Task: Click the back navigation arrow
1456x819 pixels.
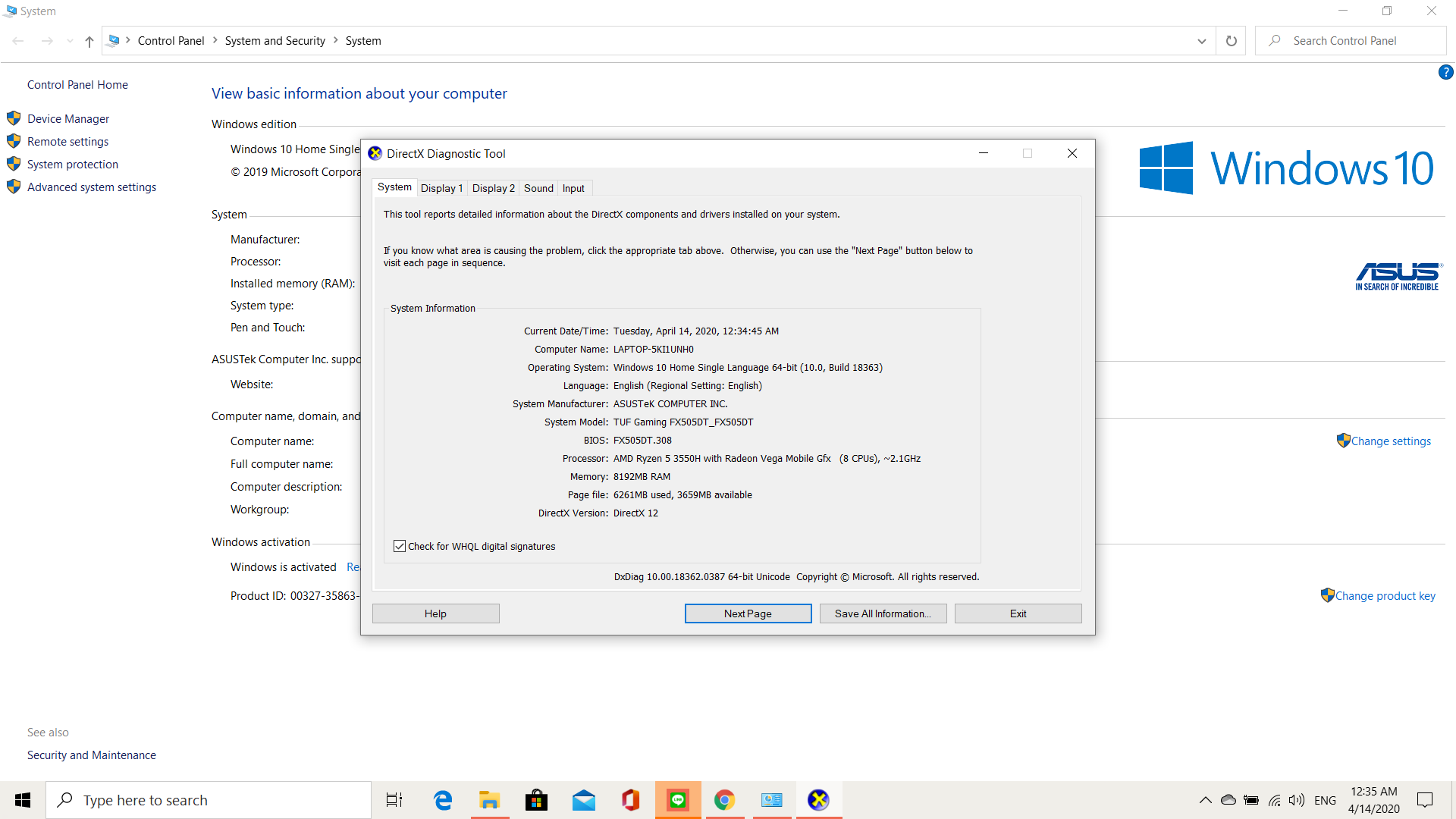Action: [18, 41]
